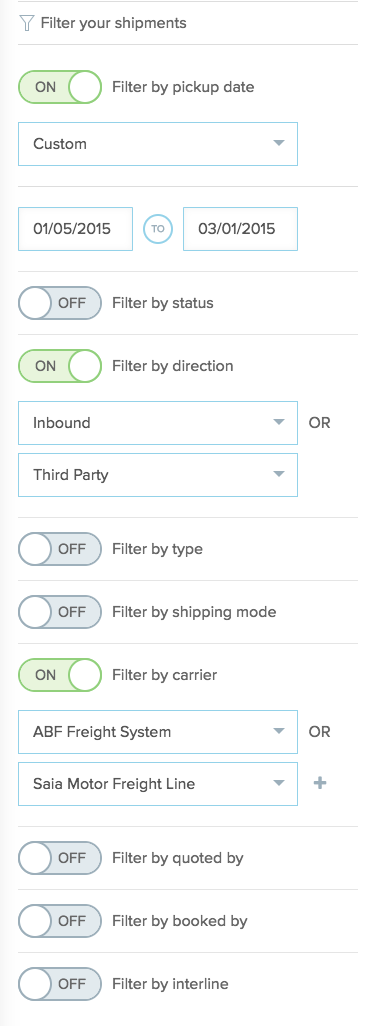
Task: Enable Filter by booked by switch
Action: coord(60,921)
